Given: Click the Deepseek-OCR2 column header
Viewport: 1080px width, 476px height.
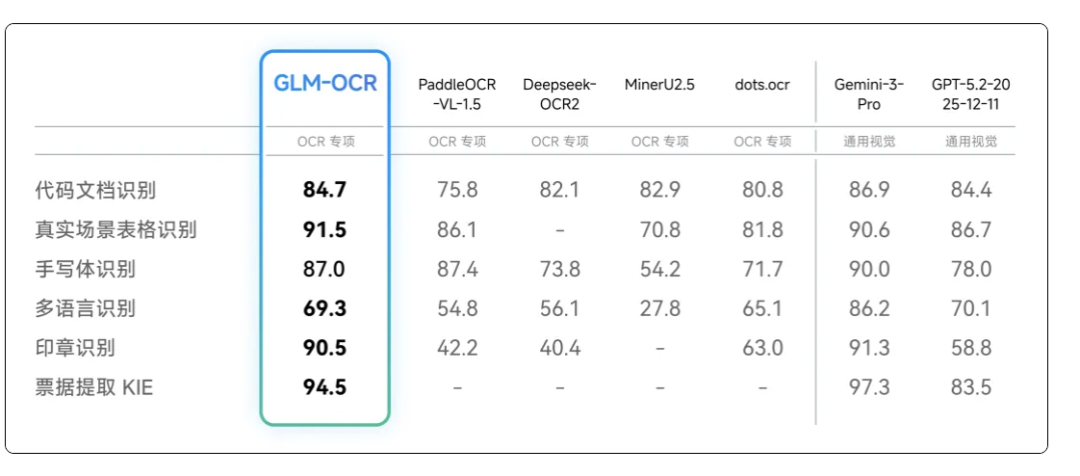Looking at the screenshot, I should click(559, 94).
